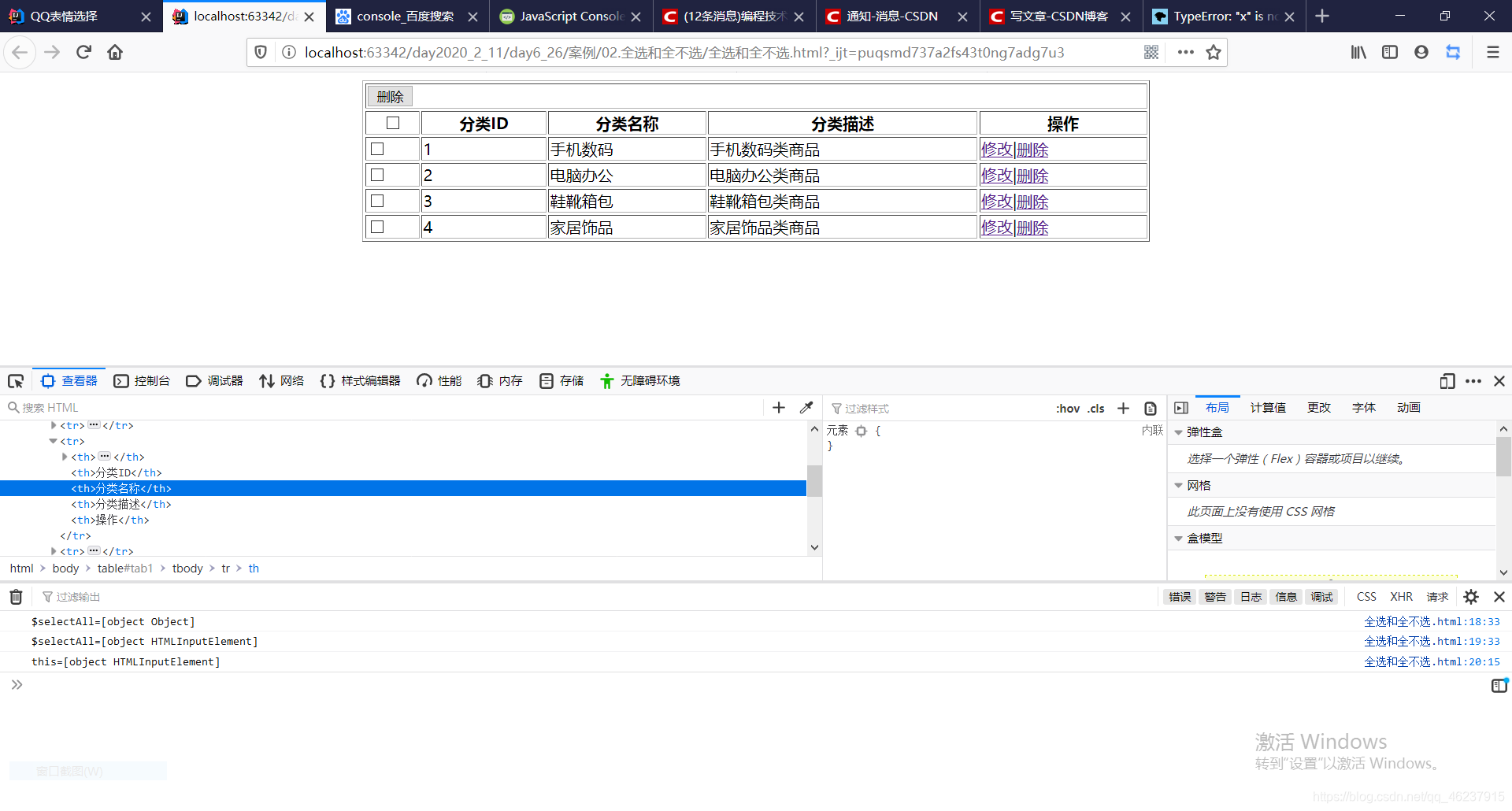Add a new CSS rule
This screenshot has height=811, width=1512.
tap(1124, 408)
